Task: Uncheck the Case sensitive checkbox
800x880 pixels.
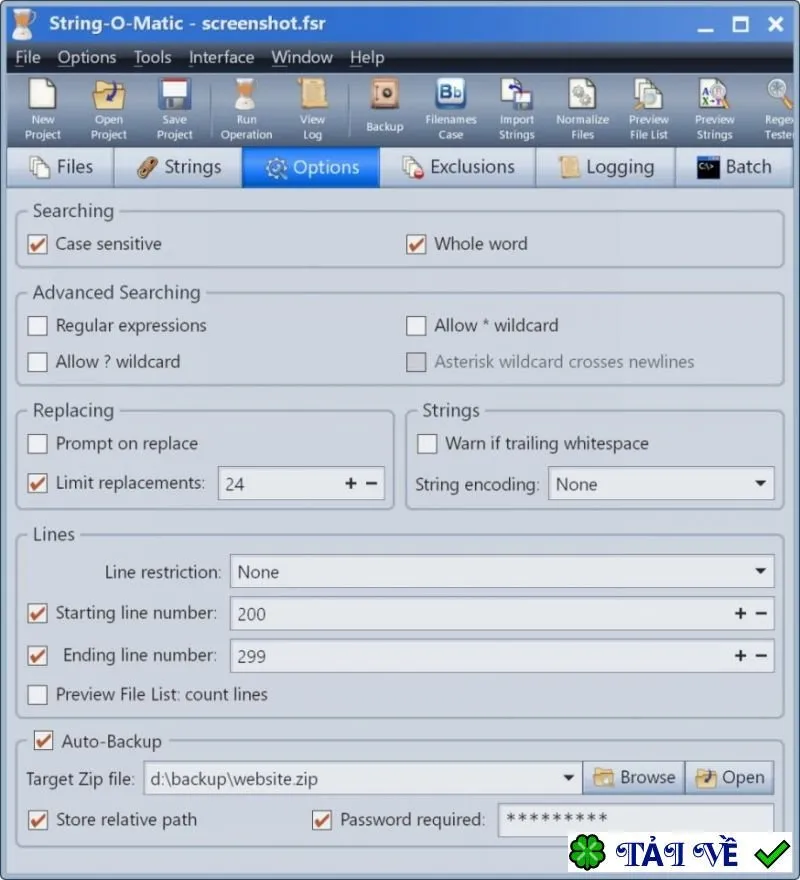Action: (x=38, y=244)
